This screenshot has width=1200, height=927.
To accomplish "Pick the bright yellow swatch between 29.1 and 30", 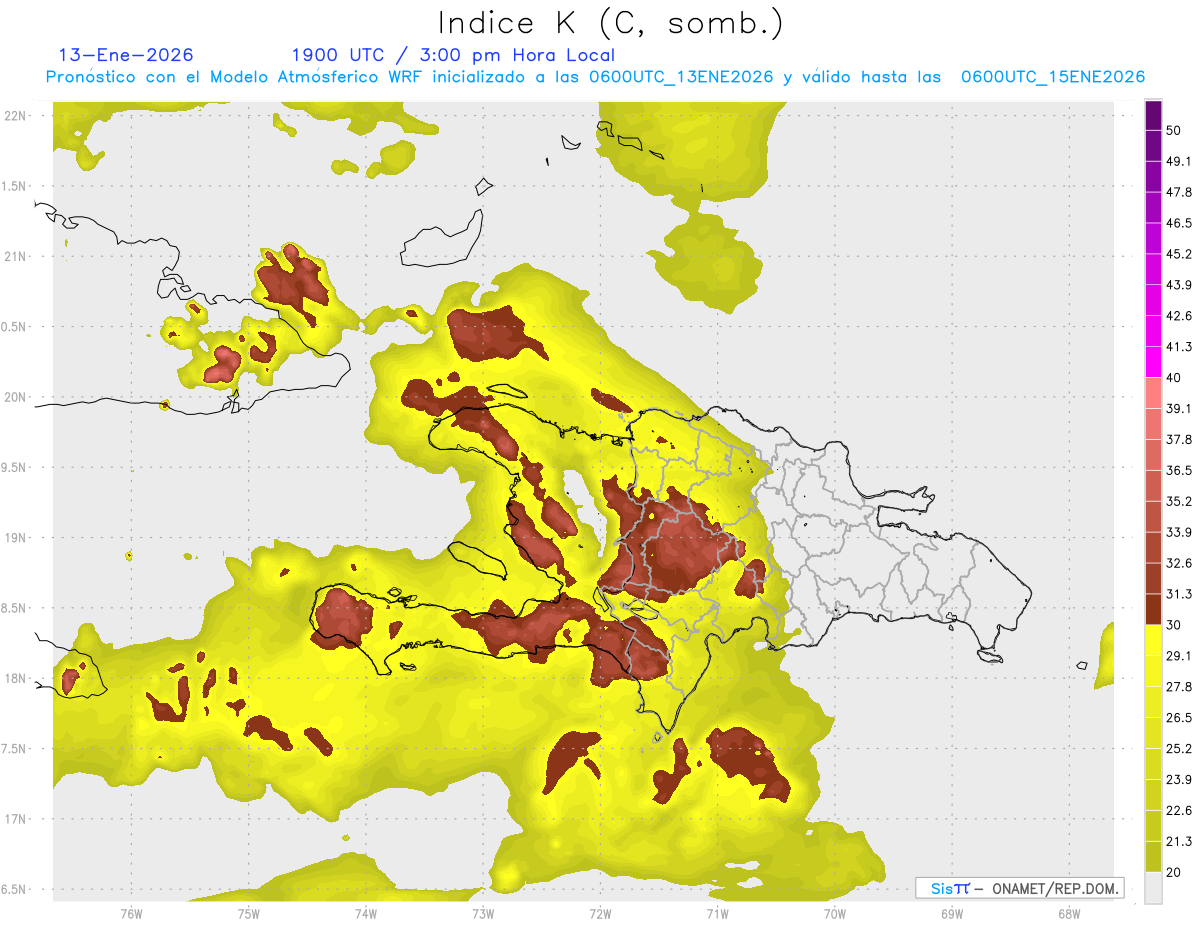I will point(1153,640).
